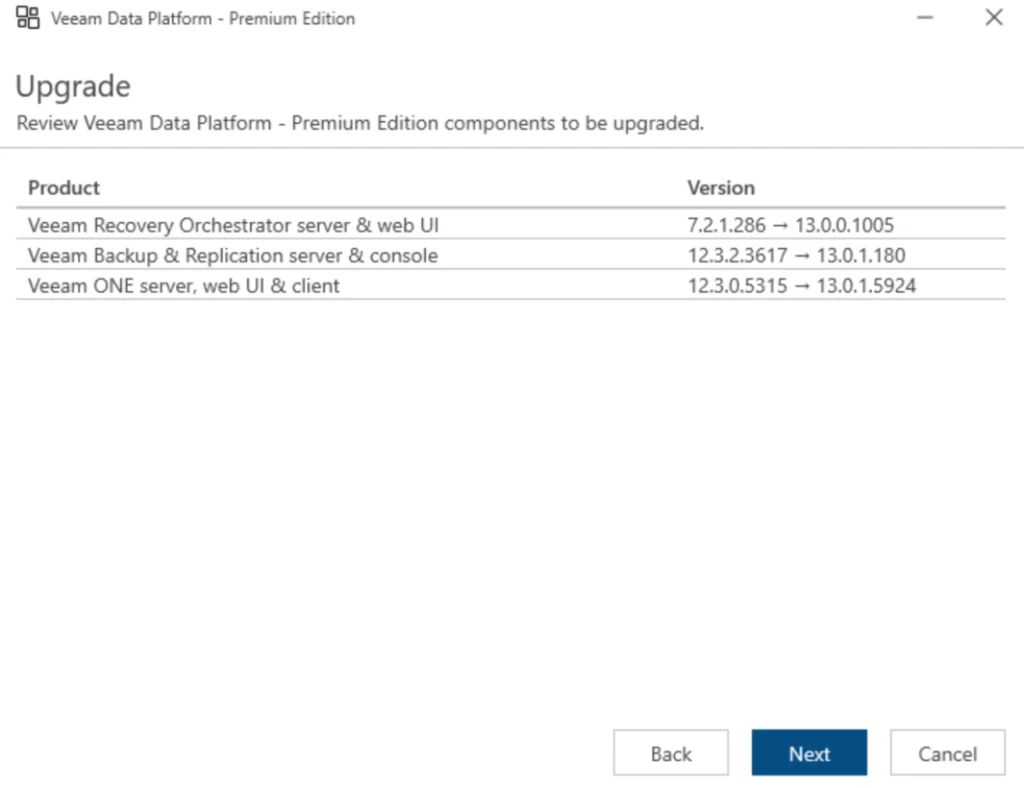Go back with the Back button
This screenshot has width=1024, height=788.
click(x=671, y=754)
